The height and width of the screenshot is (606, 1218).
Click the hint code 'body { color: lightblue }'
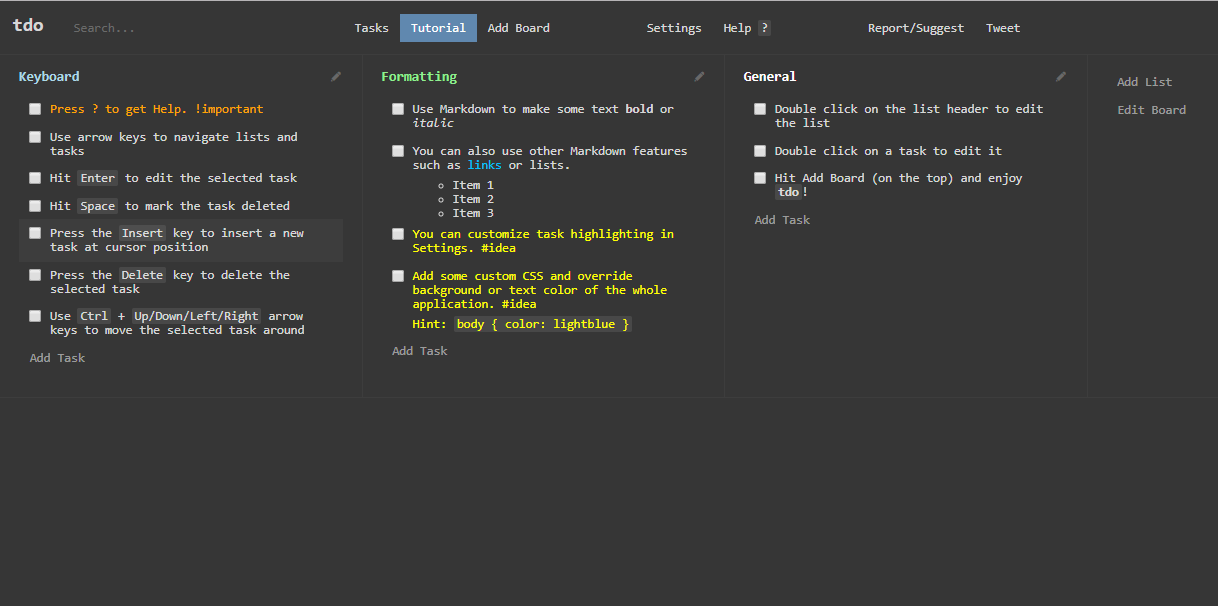[x=543, y=324]
